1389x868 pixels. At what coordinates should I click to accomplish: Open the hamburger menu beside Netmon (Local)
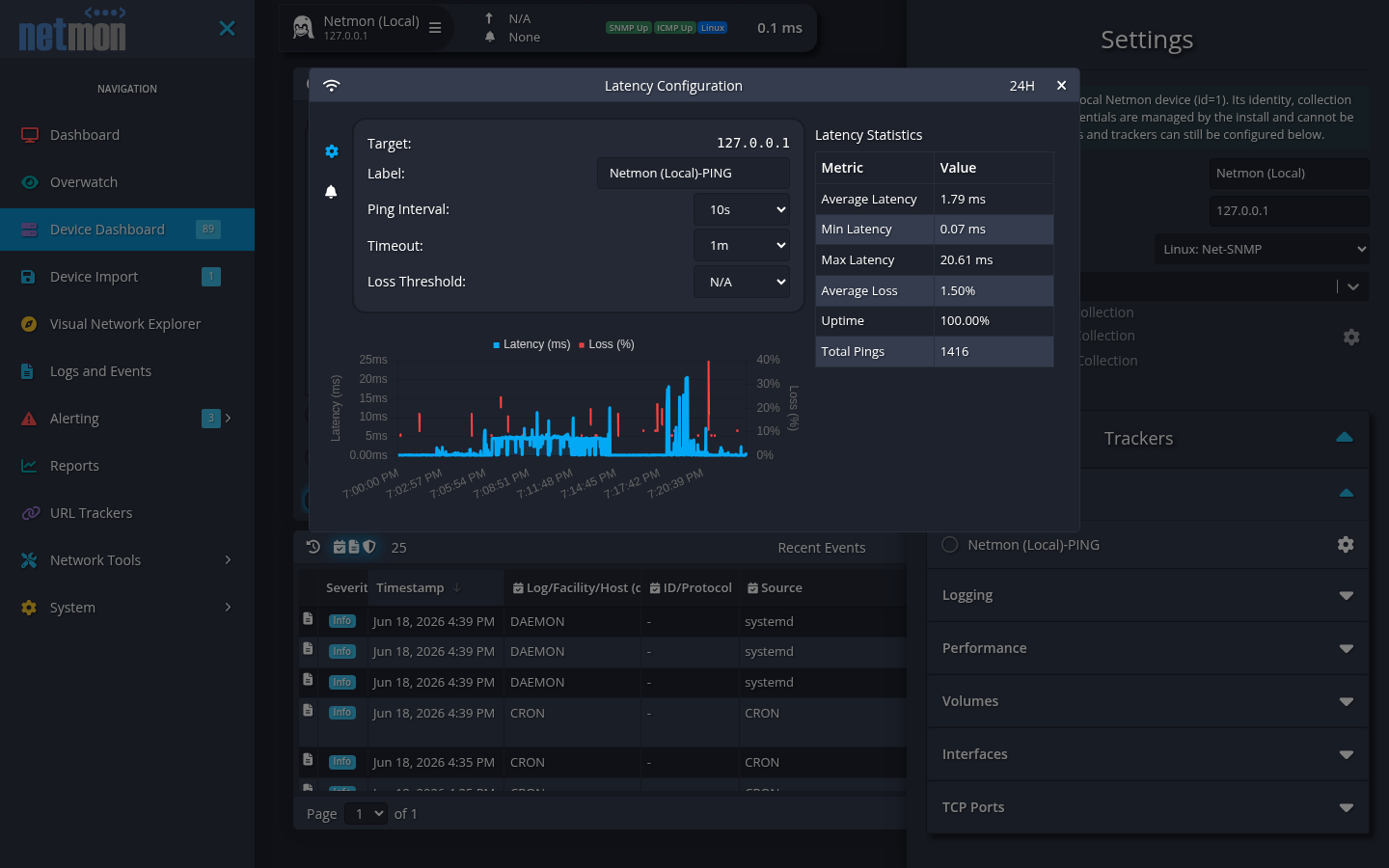pos(435,28)
